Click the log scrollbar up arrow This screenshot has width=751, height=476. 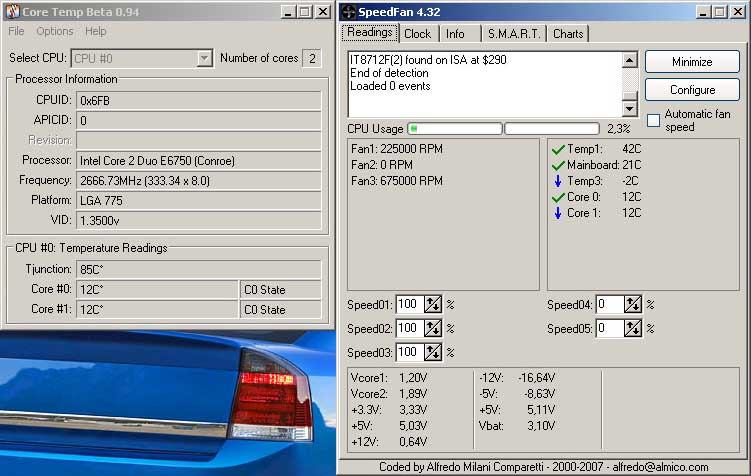coord(630,60)
